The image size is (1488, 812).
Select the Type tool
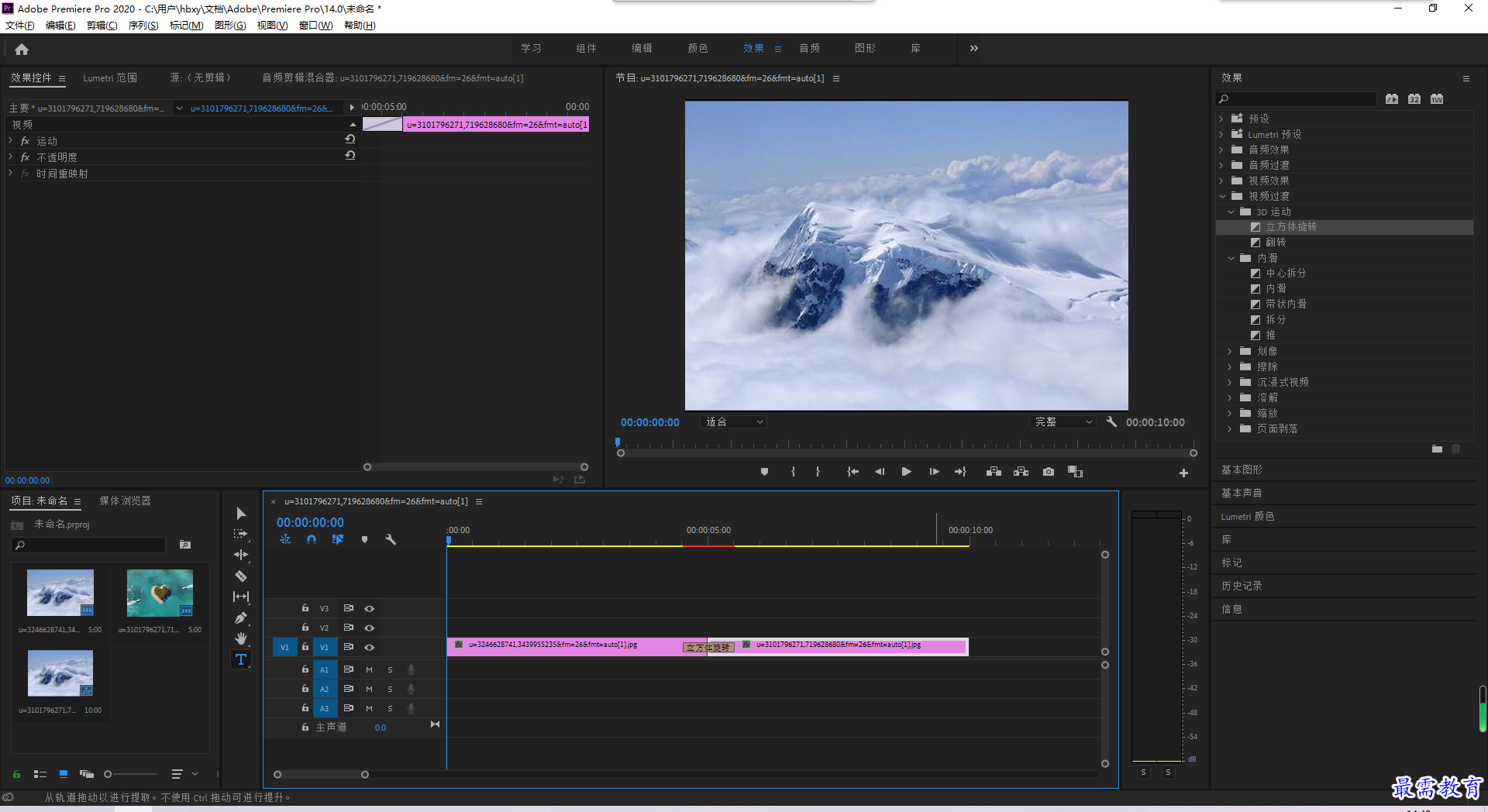pyautogui.click(x=241, y=659)
